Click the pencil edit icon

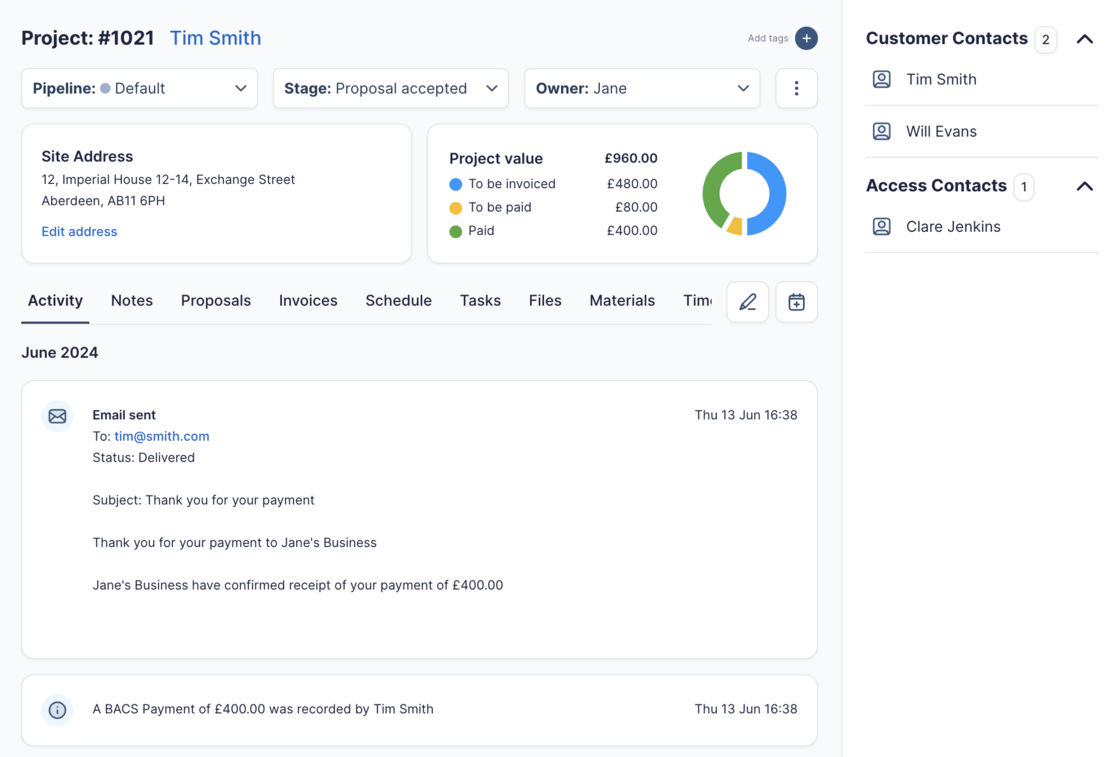coord(747,302)
